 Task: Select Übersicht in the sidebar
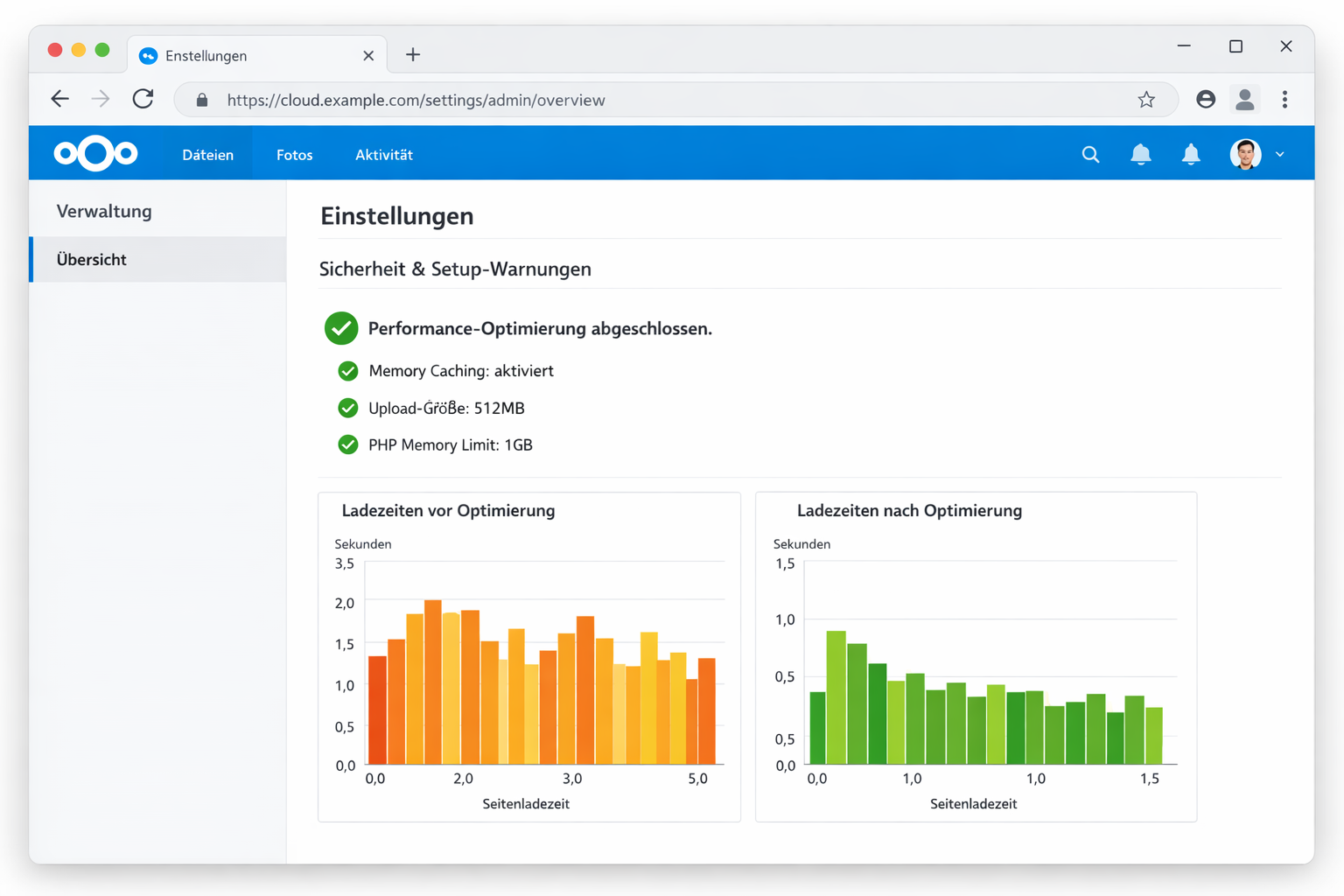91,259
